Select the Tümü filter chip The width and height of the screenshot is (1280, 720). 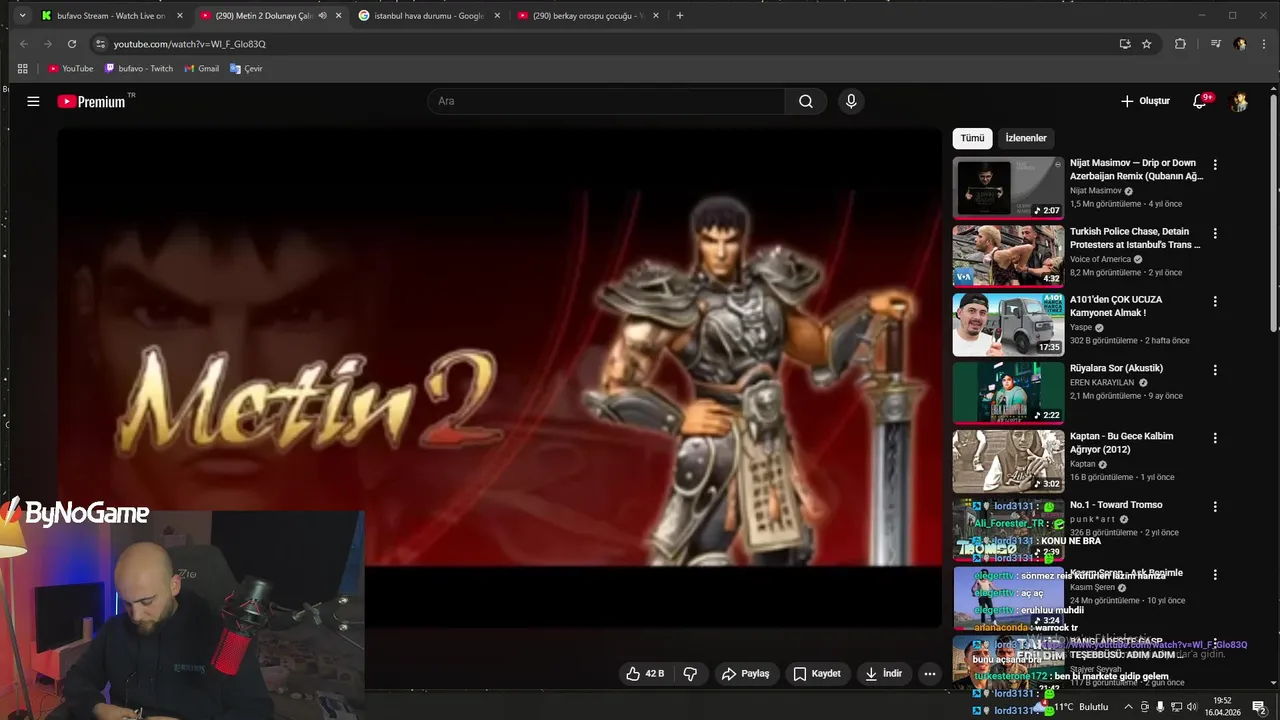(973, 138)
